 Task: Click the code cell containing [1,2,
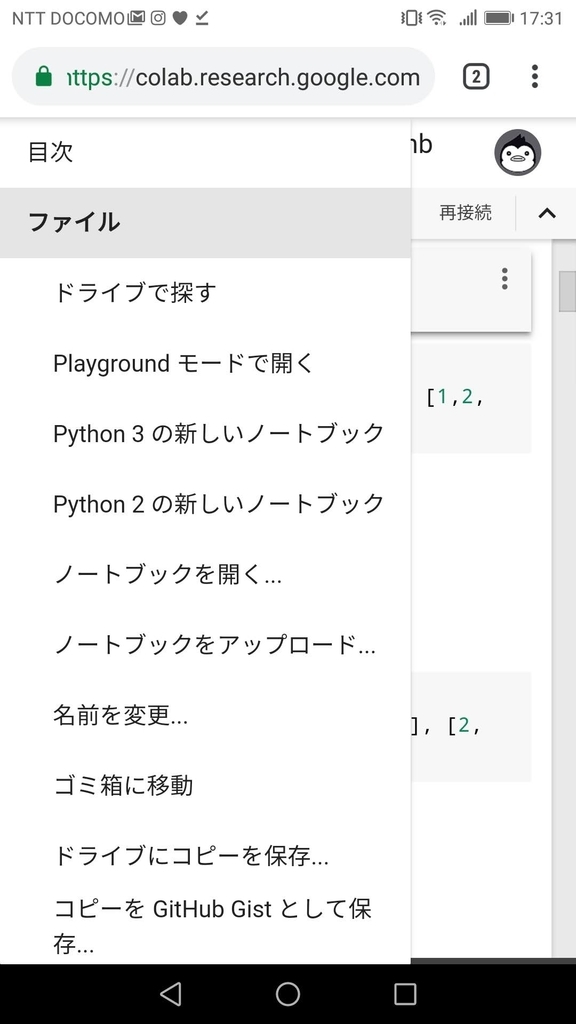471,398
